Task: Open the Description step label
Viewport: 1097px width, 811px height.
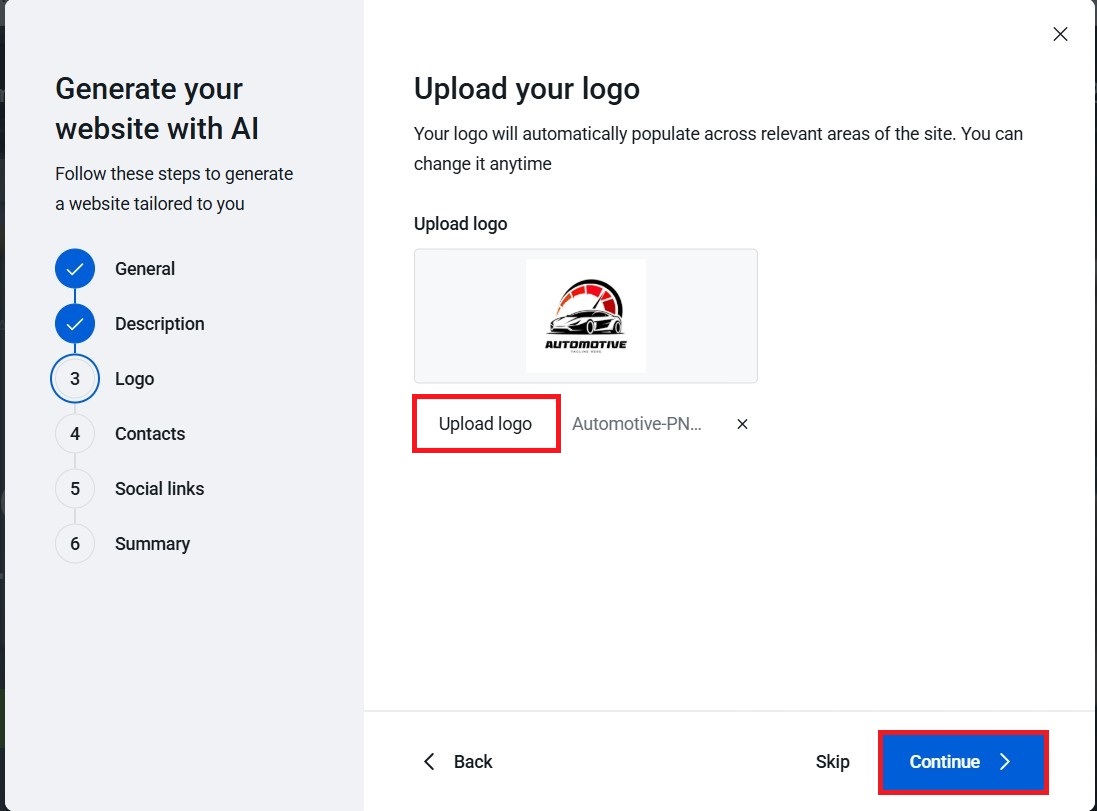Action: 160,324
